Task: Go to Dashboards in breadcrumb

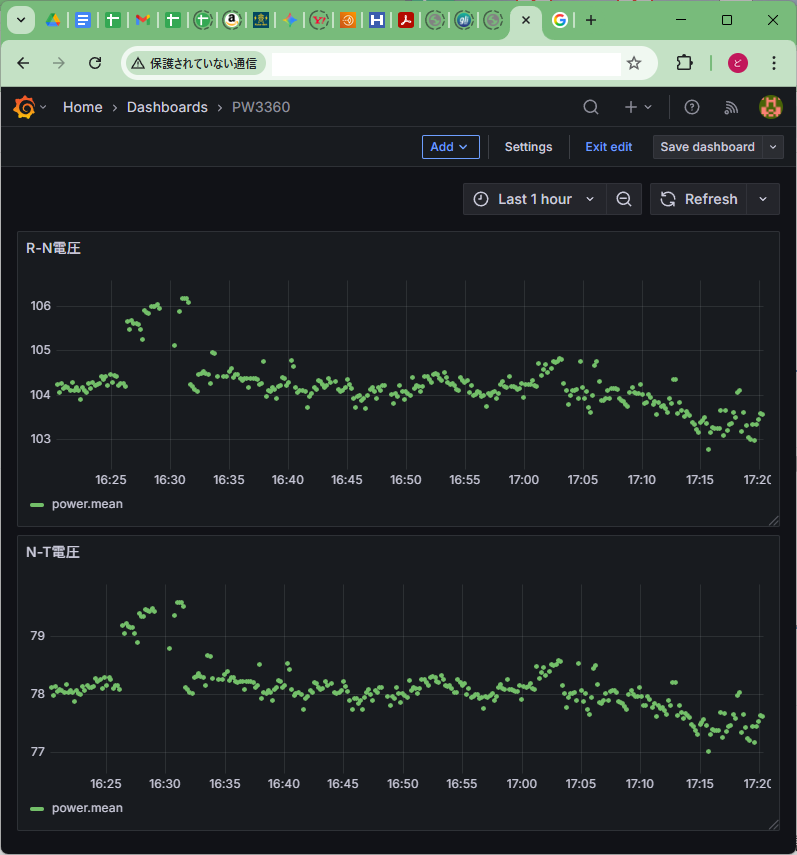Action: pyautogui.click(x=167, y=107)
